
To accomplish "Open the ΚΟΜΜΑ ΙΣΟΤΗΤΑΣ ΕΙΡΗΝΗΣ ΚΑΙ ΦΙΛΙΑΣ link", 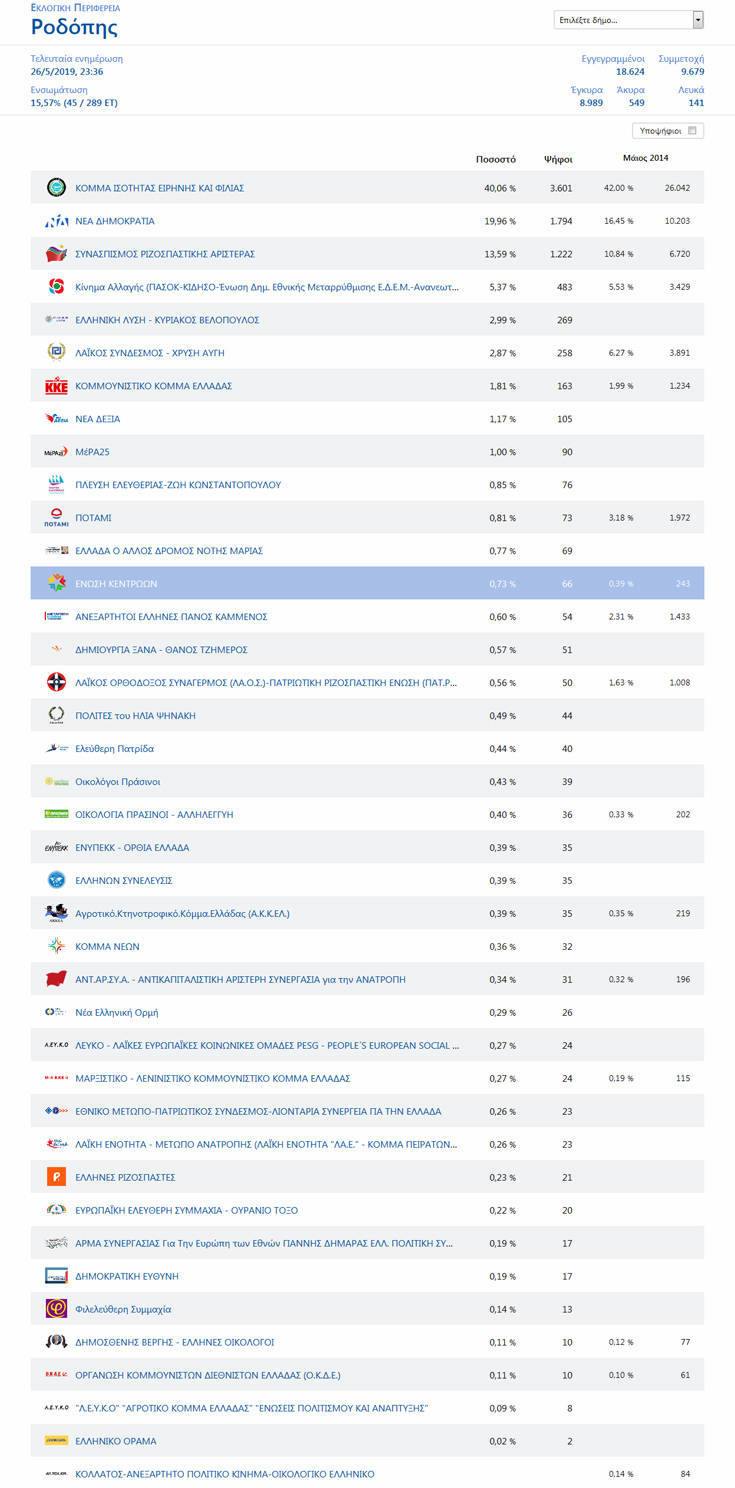I will 160,188.
